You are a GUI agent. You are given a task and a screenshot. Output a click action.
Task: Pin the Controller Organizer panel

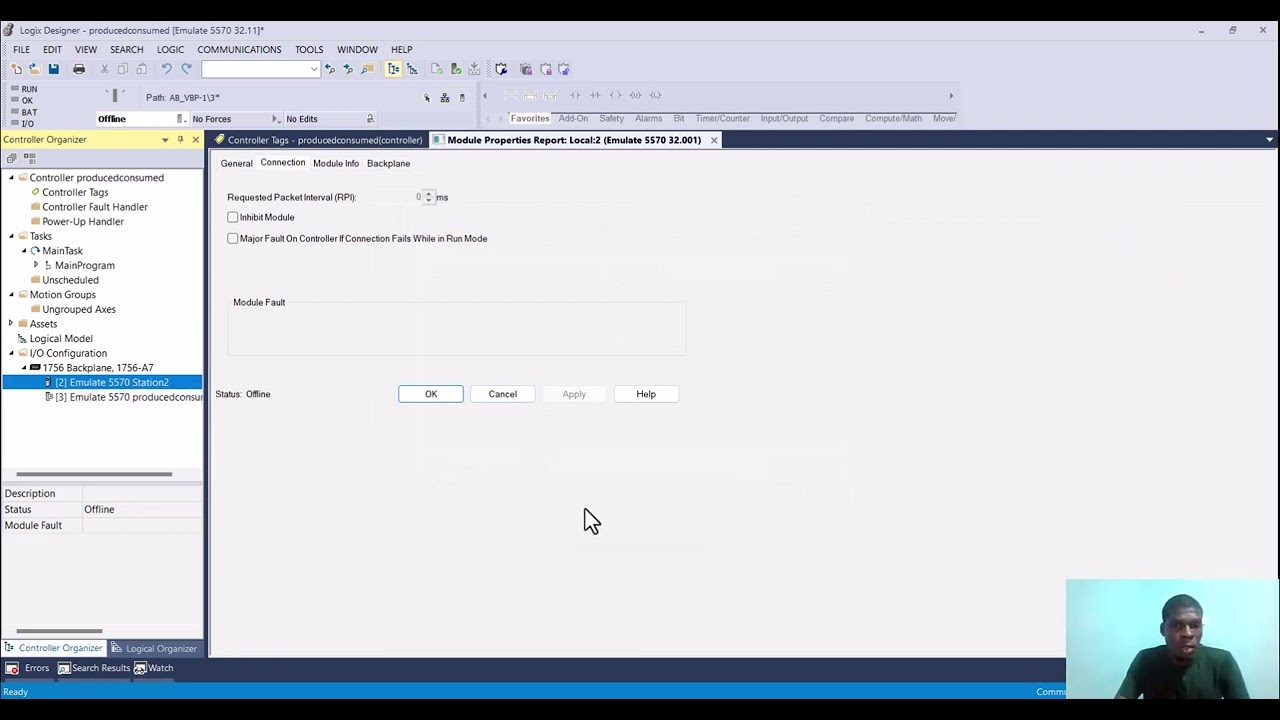[180, 140]
